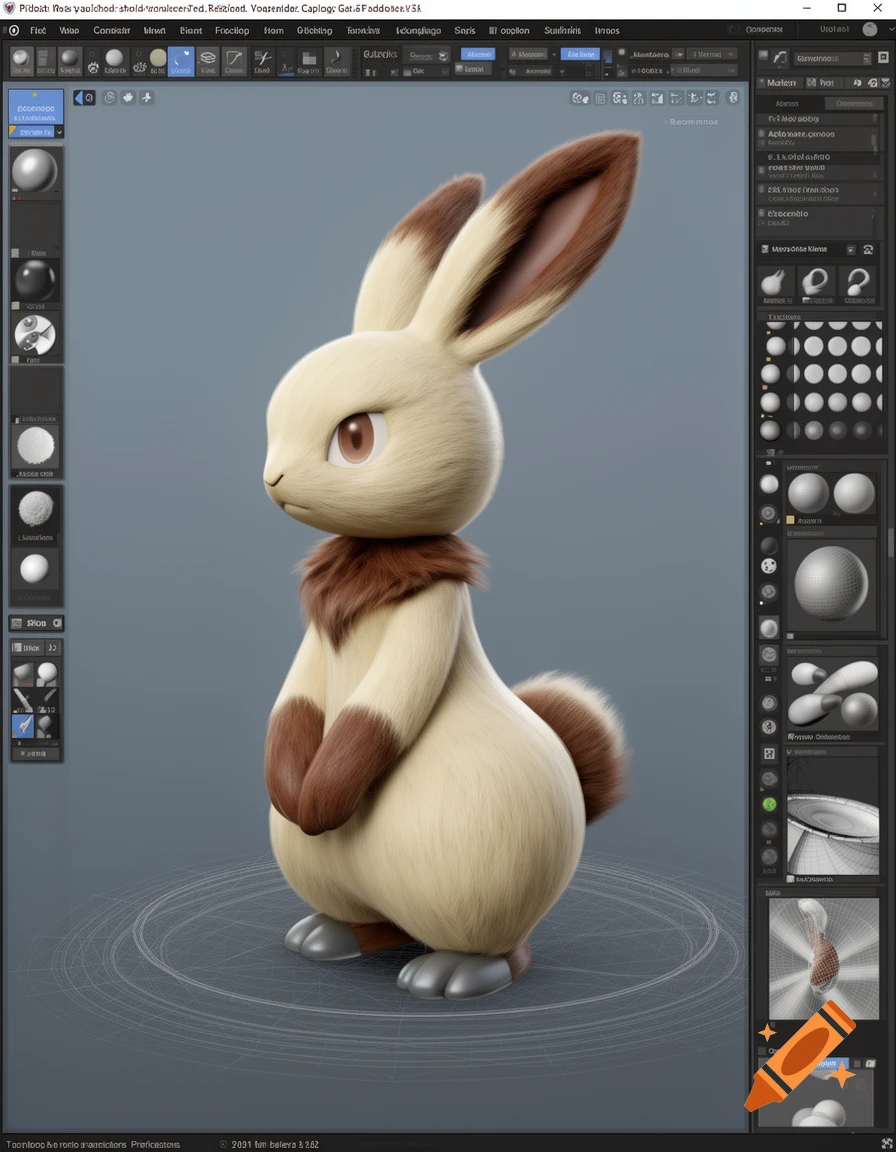Click the app logo icon in menu bar
Screen dimensions: 896x1152
(13, 30)
